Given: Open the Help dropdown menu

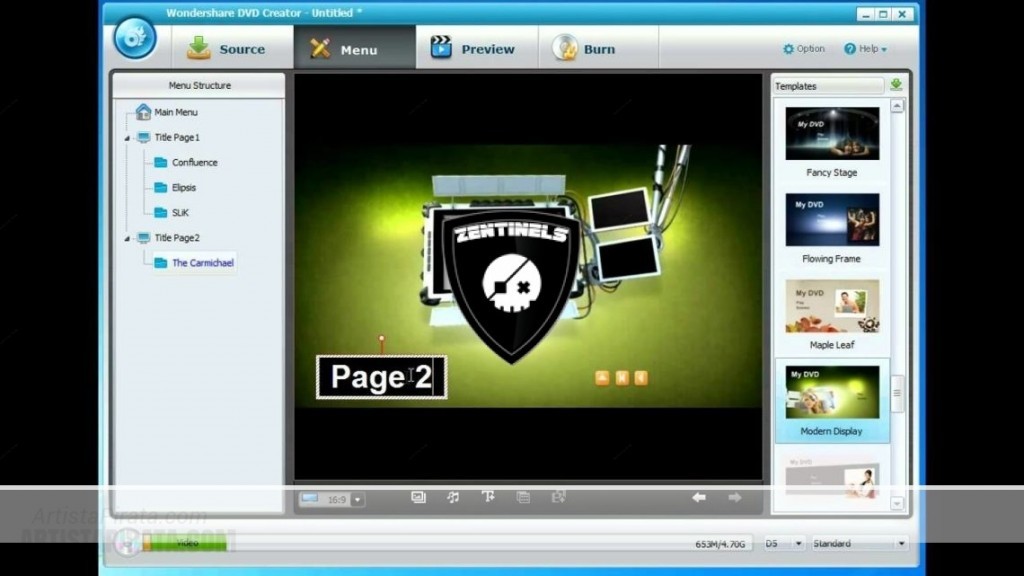Looking at the screenshot, I should 865,49.
